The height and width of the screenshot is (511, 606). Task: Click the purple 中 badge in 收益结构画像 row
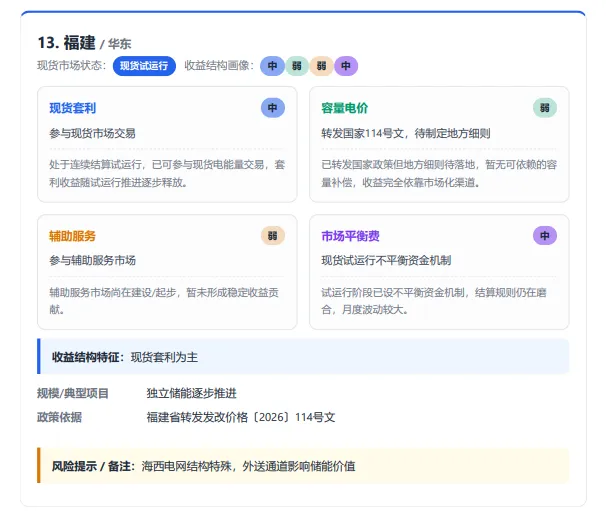(x=346, y=66)
